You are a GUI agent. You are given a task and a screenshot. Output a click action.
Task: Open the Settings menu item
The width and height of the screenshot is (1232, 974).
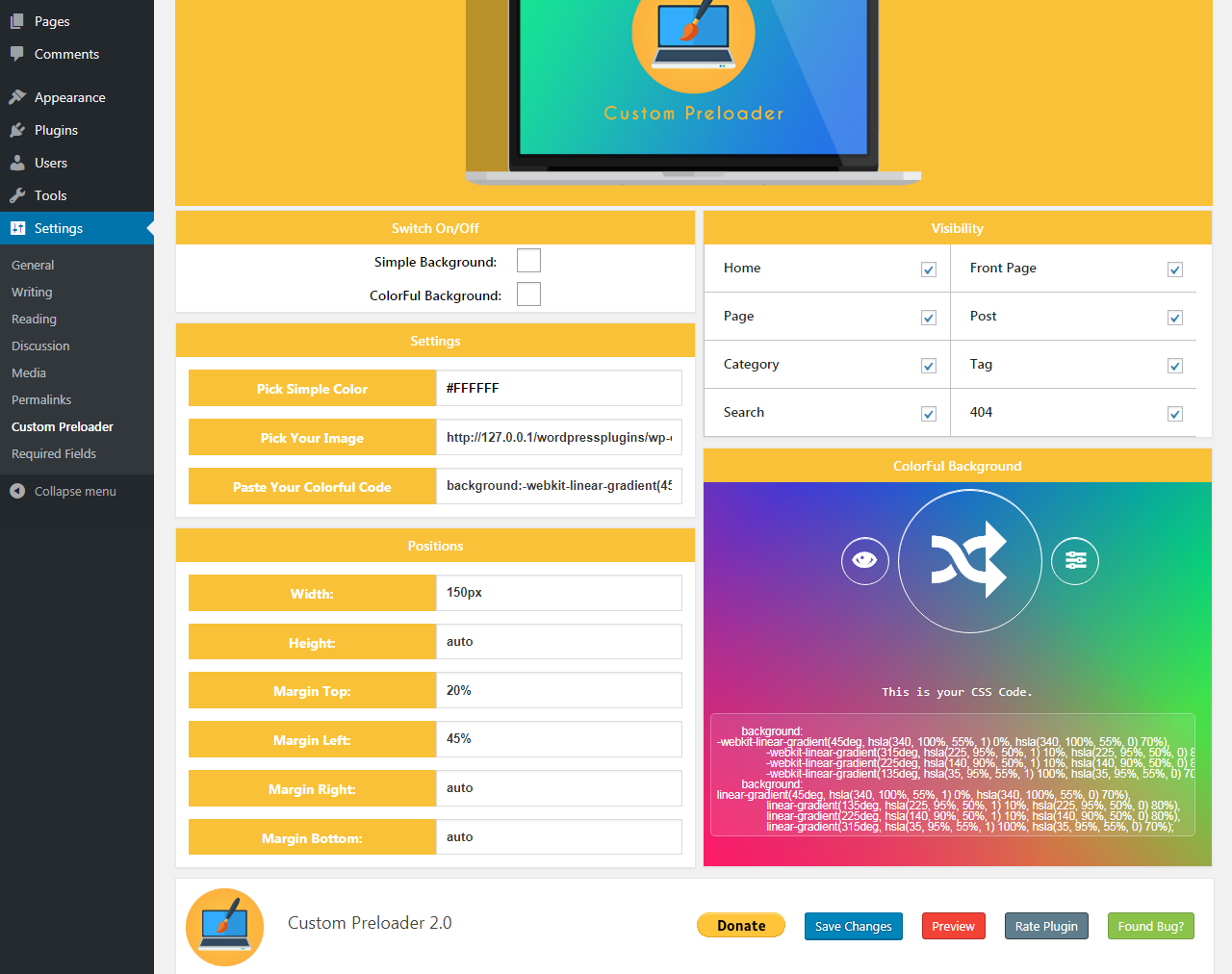click(x=77, y=228)
